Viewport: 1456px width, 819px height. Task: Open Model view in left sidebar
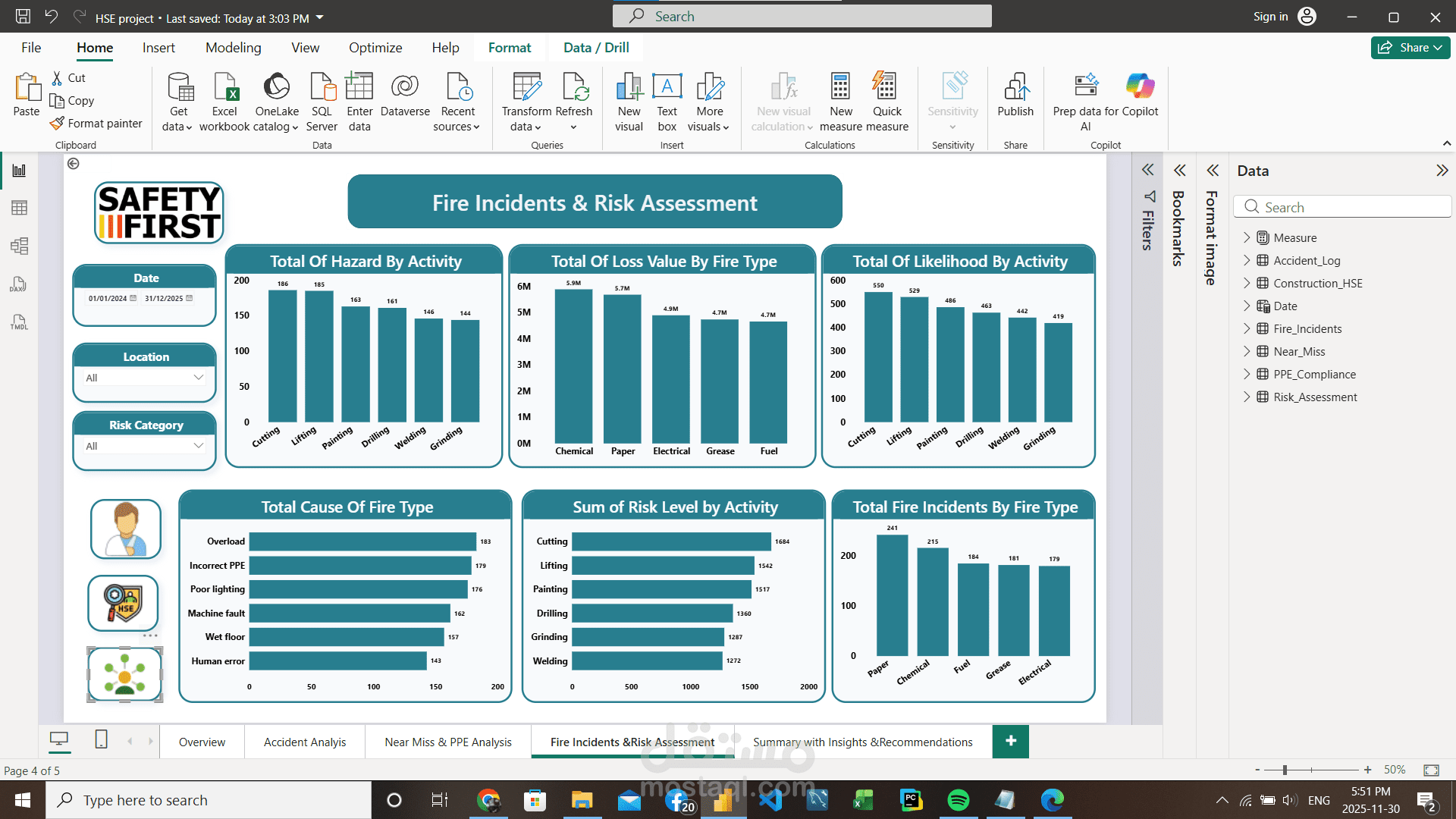pos(20,246)
